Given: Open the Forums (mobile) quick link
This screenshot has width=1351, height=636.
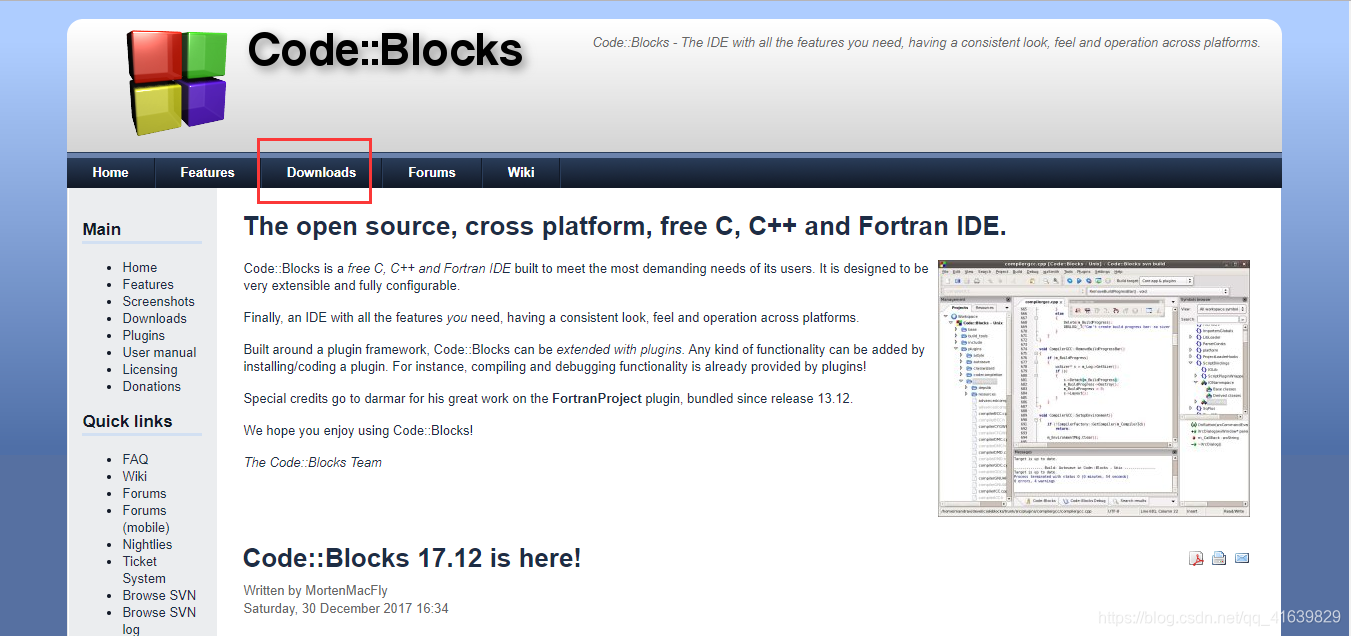Looking at the screenshot, I should pyautogui.click(x=146, y=519).
